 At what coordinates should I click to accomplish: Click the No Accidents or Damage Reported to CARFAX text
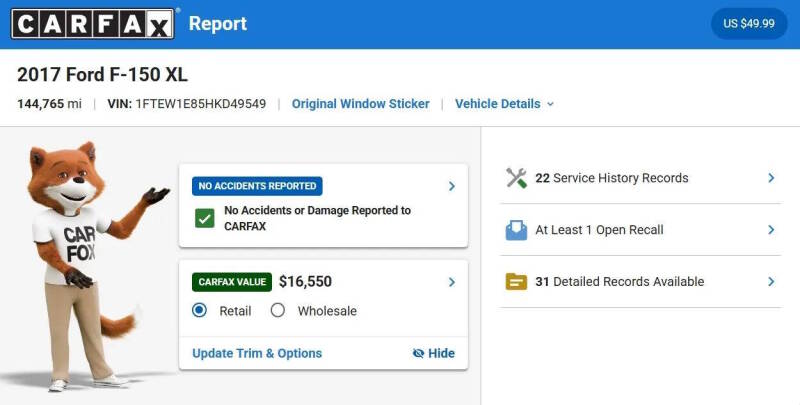(x=317, y=218)
